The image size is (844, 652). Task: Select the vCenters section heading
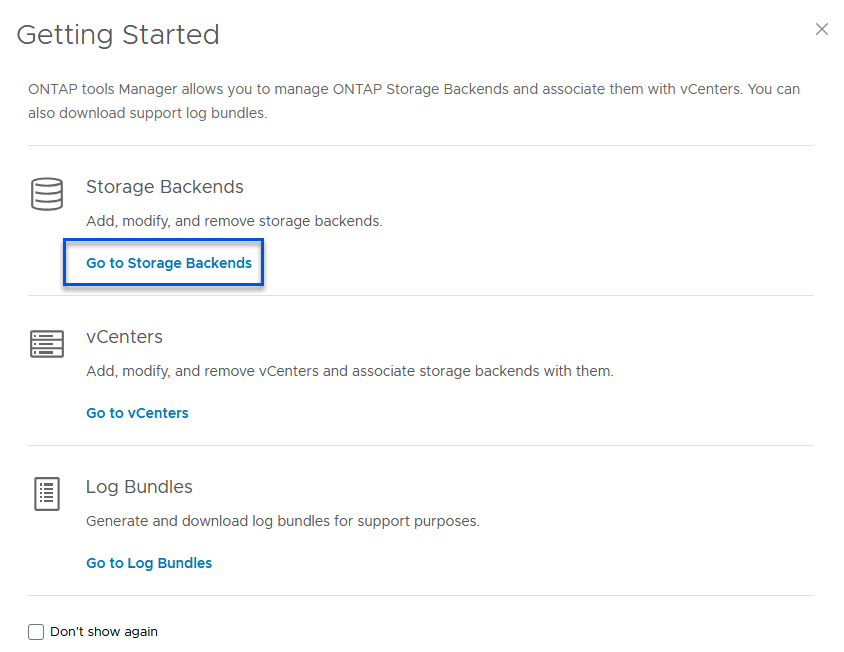pyautogui.click(x=124, y=337)
